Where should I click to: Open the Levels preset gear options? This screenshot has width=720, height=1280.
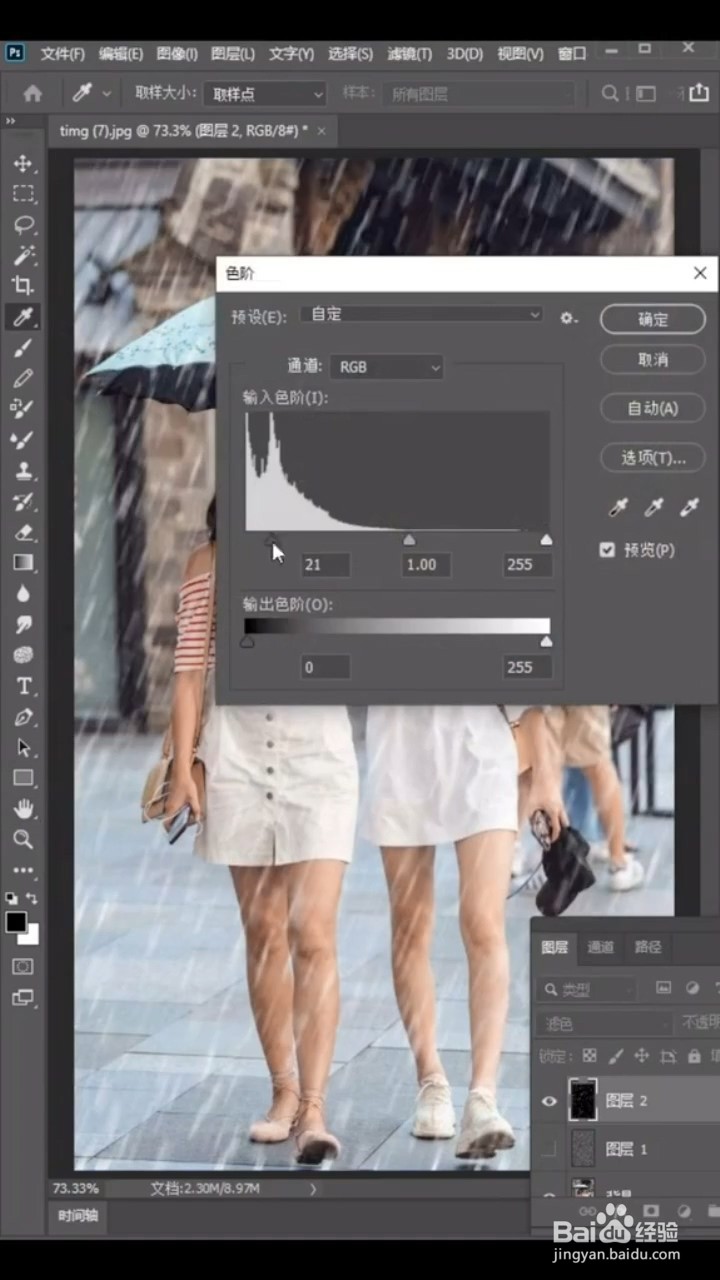[569, 318]
